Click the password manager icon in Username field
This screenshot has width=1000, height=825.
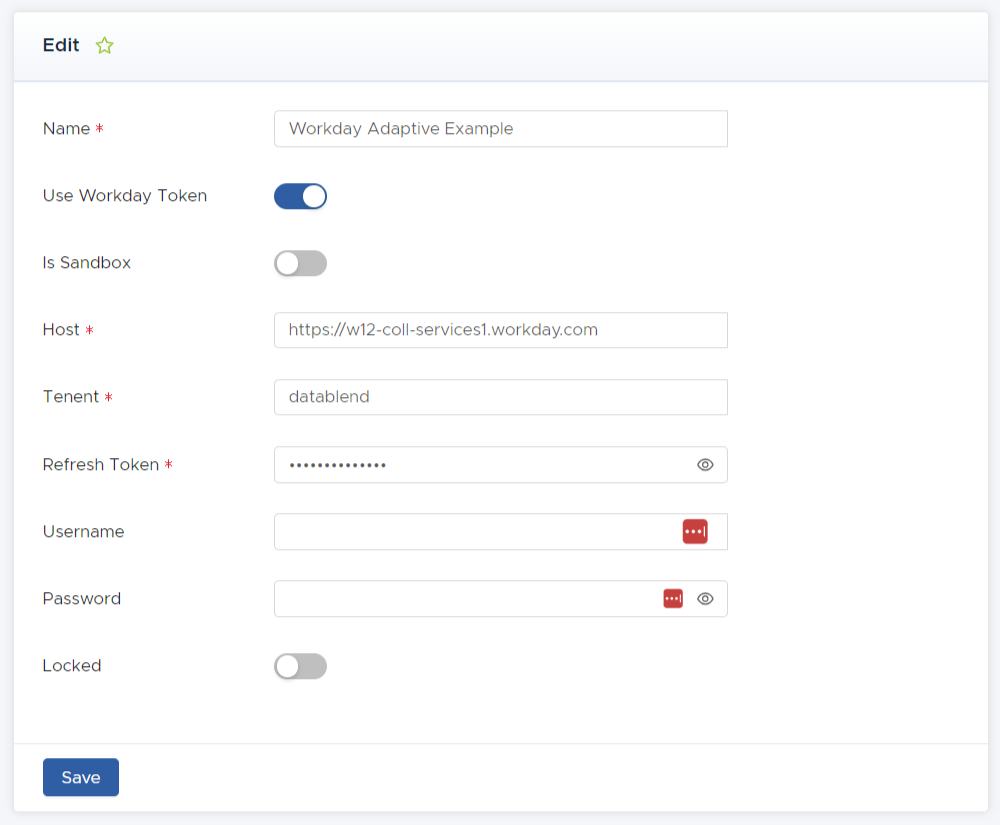(x=695, y=531)
